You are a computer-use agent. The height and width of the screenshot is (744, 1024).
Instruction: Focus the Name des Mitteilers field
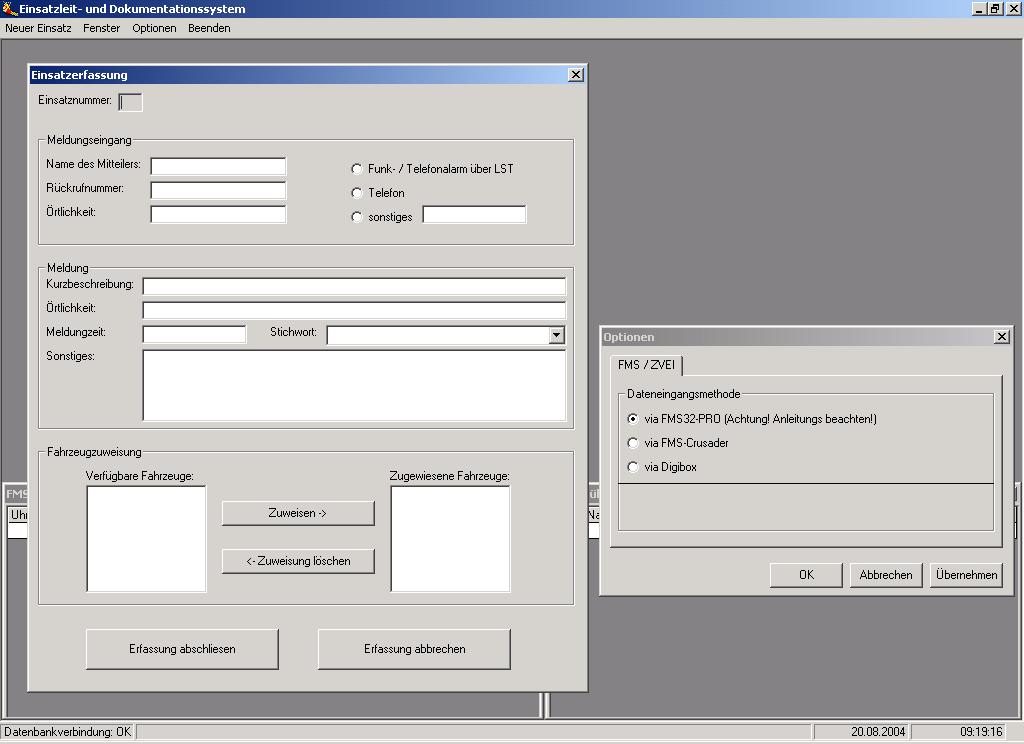(218, 166)
